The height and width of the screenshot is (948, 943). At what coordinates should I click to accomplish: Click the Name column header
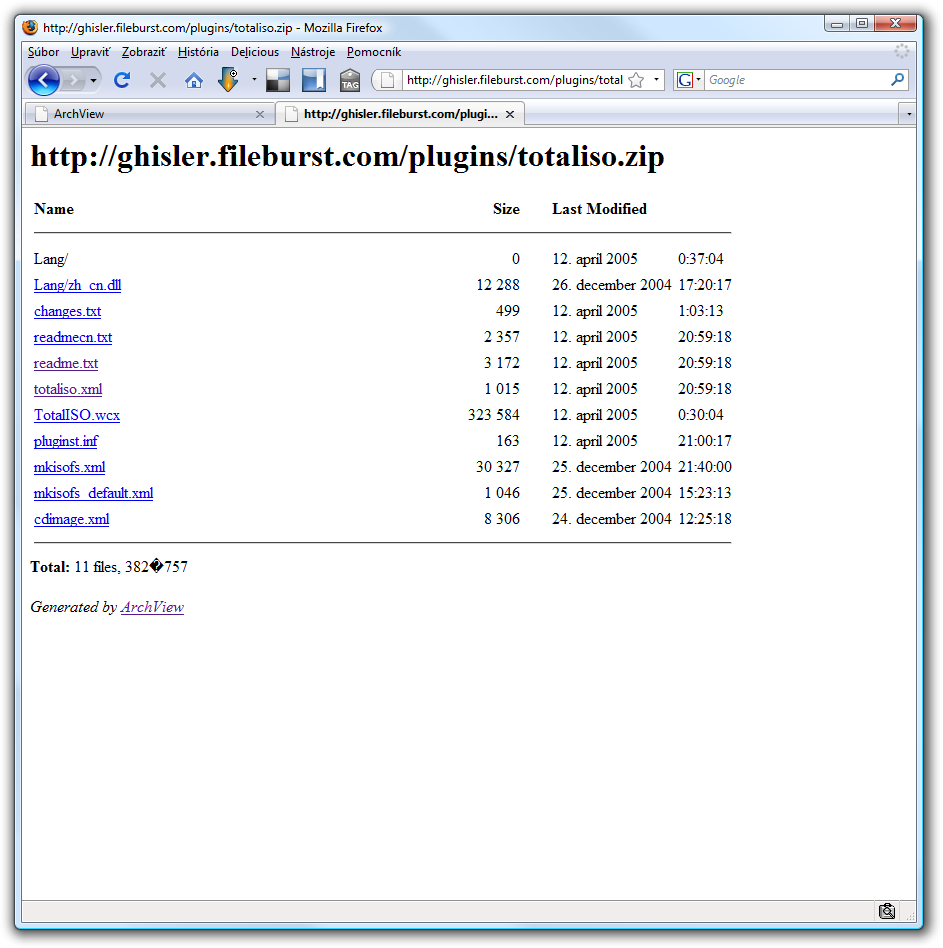(54, 209)
